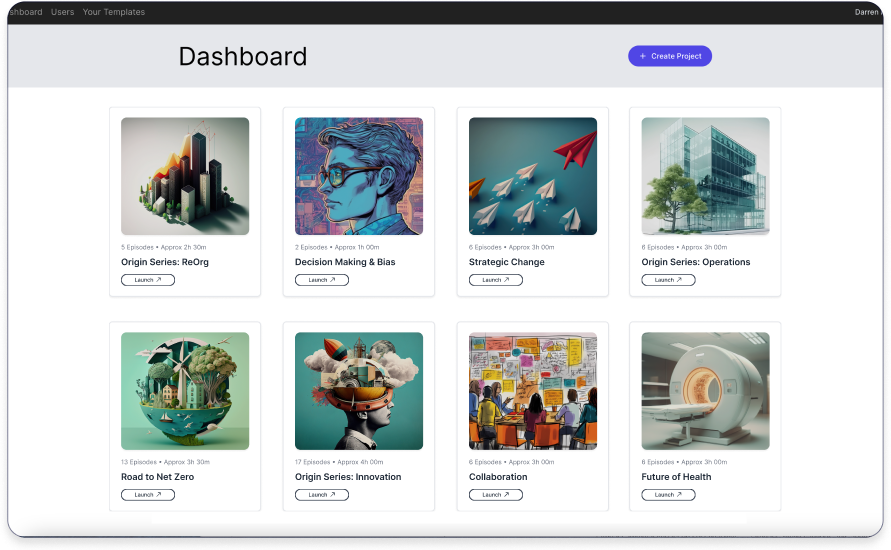Open the Darren user account menu
891x550 pixels.
(x=868, y=12)
